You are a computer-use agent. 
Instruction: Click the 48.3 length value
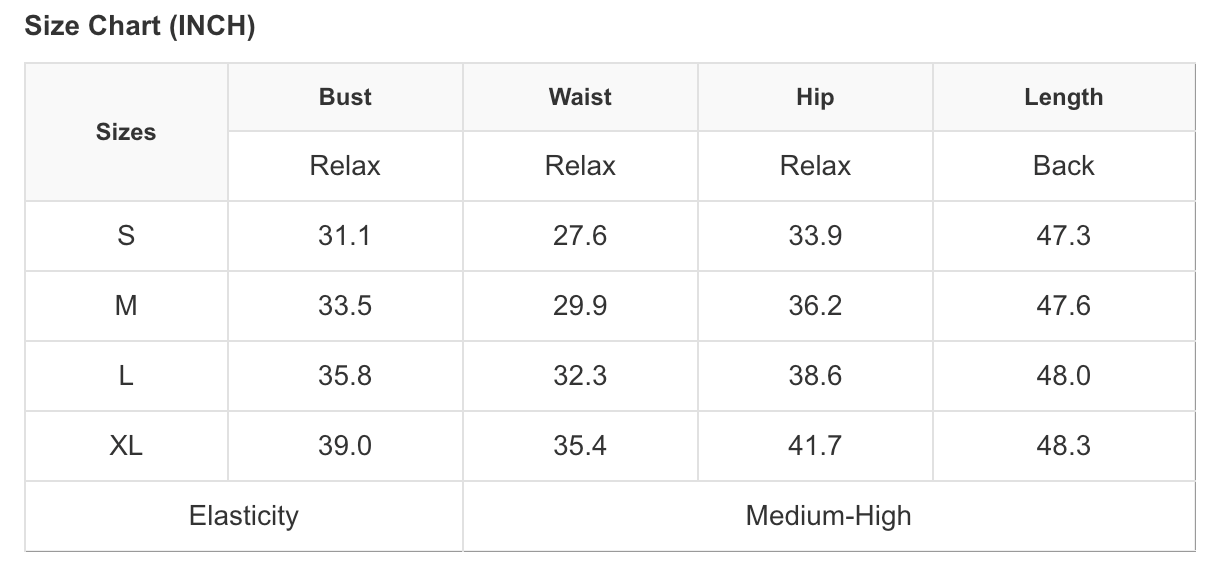pyautogui.click(x=1063, y=446)
